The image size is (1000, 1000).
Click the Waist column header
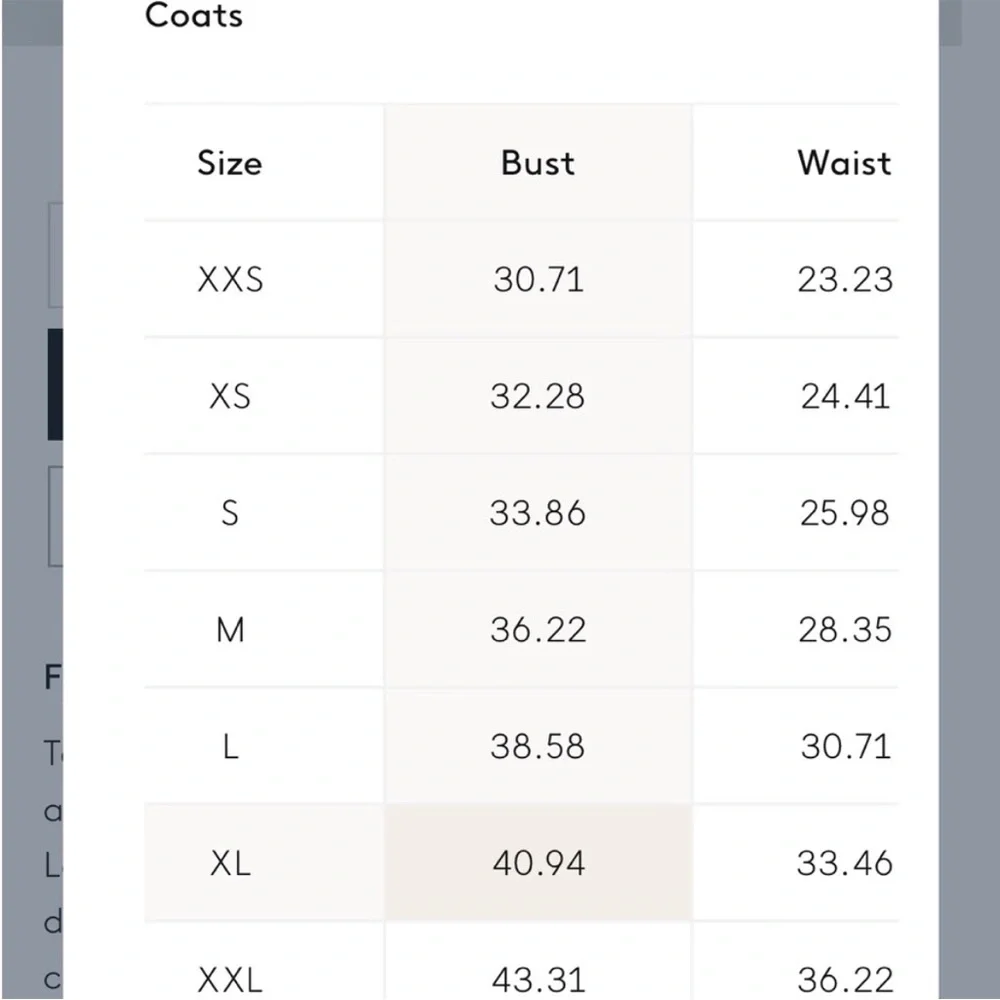843,163
